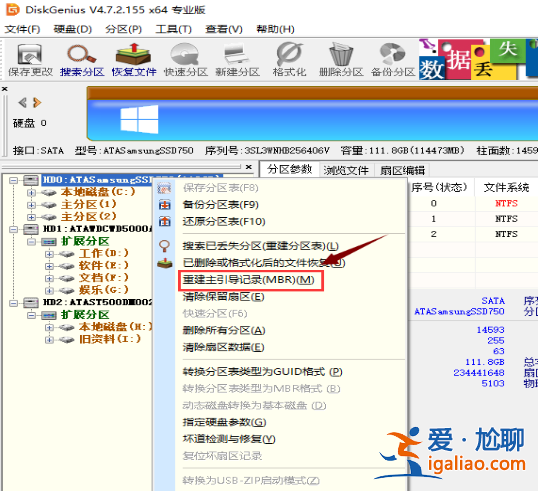Open the 文件(F) menu

coord(22,29)
